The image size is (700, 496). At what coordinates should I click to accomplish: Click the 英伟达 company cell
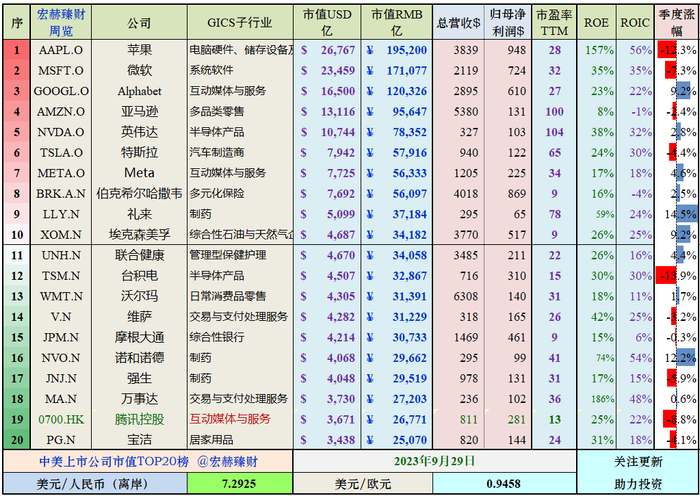[x=139, y=132]
